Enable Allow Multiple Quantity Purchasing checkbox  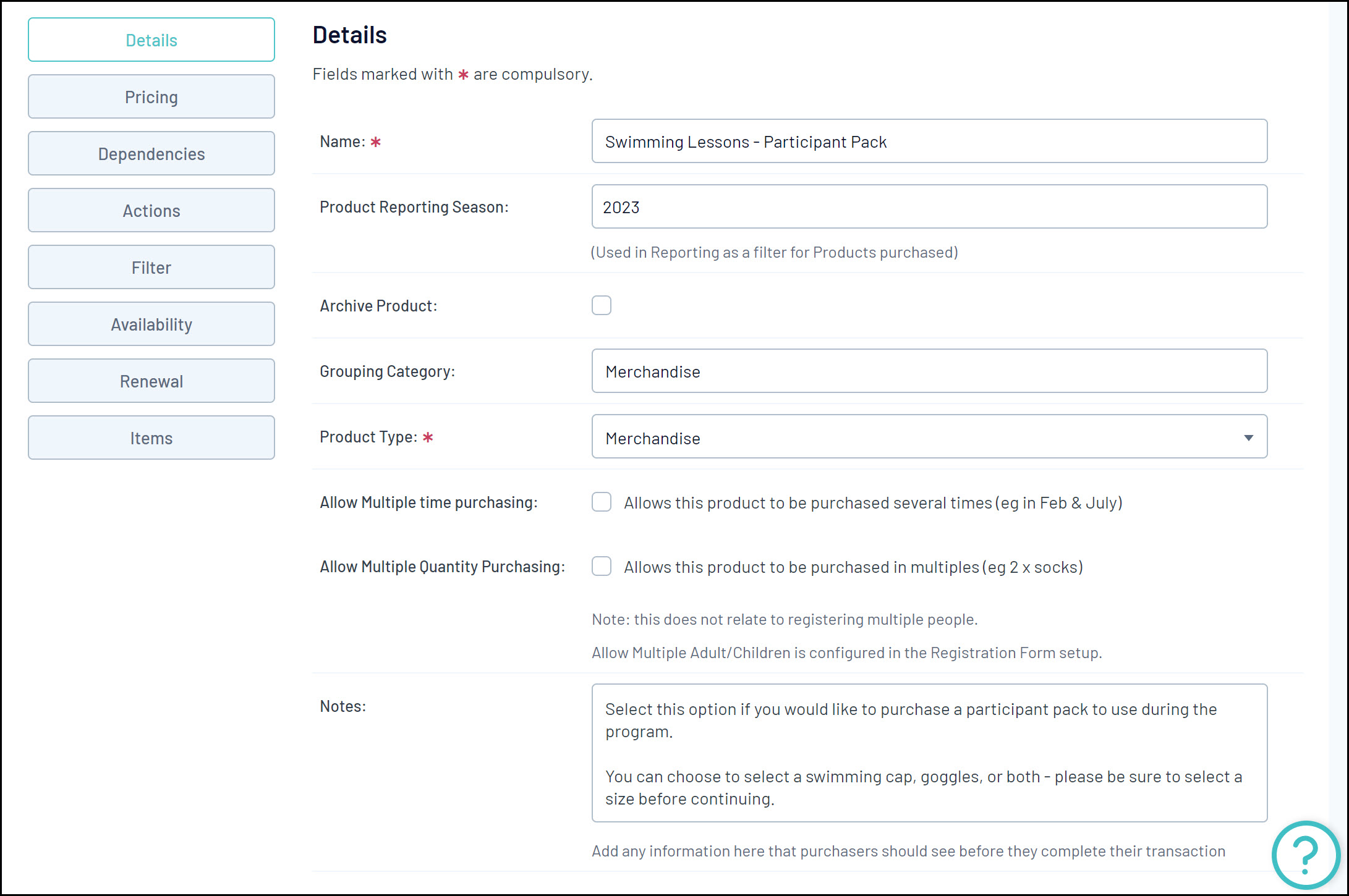click(x=601, y=566)
